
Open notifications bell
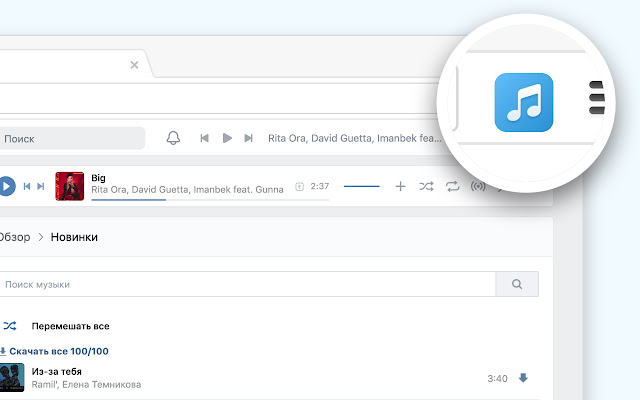[x=173, y=138]
